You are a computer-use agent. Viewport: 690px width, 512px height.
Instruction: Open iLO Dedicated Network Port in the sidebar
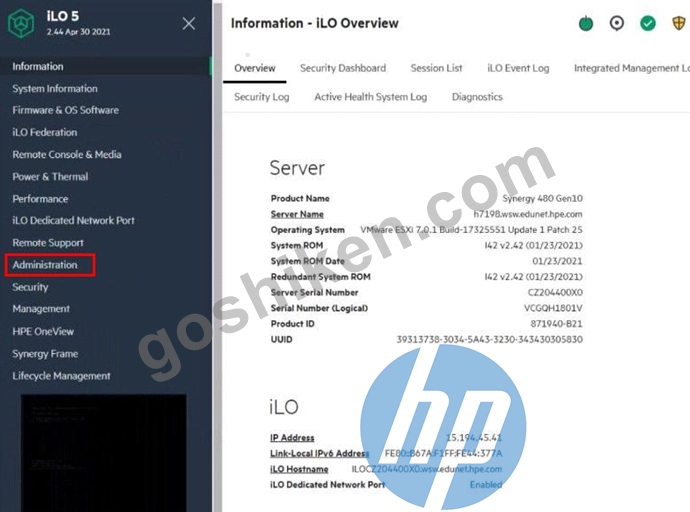click(73, 220)
